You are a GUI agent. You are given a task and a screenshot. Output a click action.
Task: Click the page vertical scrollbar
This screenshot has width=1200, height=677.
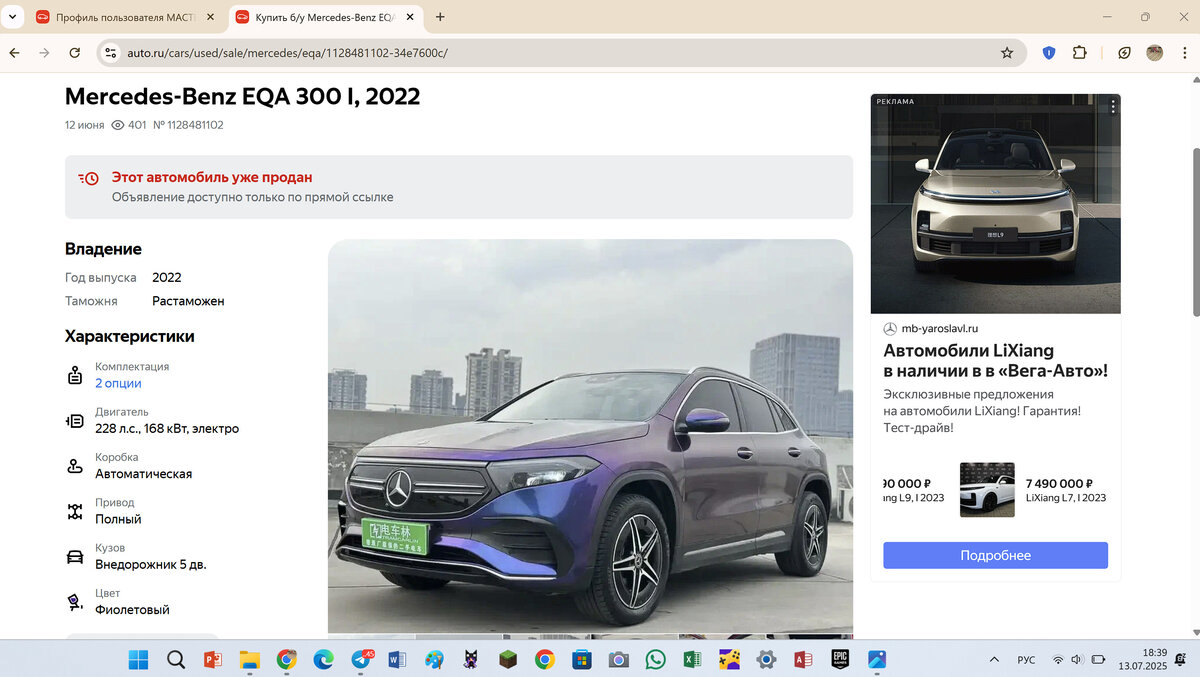click(1194, 232)
